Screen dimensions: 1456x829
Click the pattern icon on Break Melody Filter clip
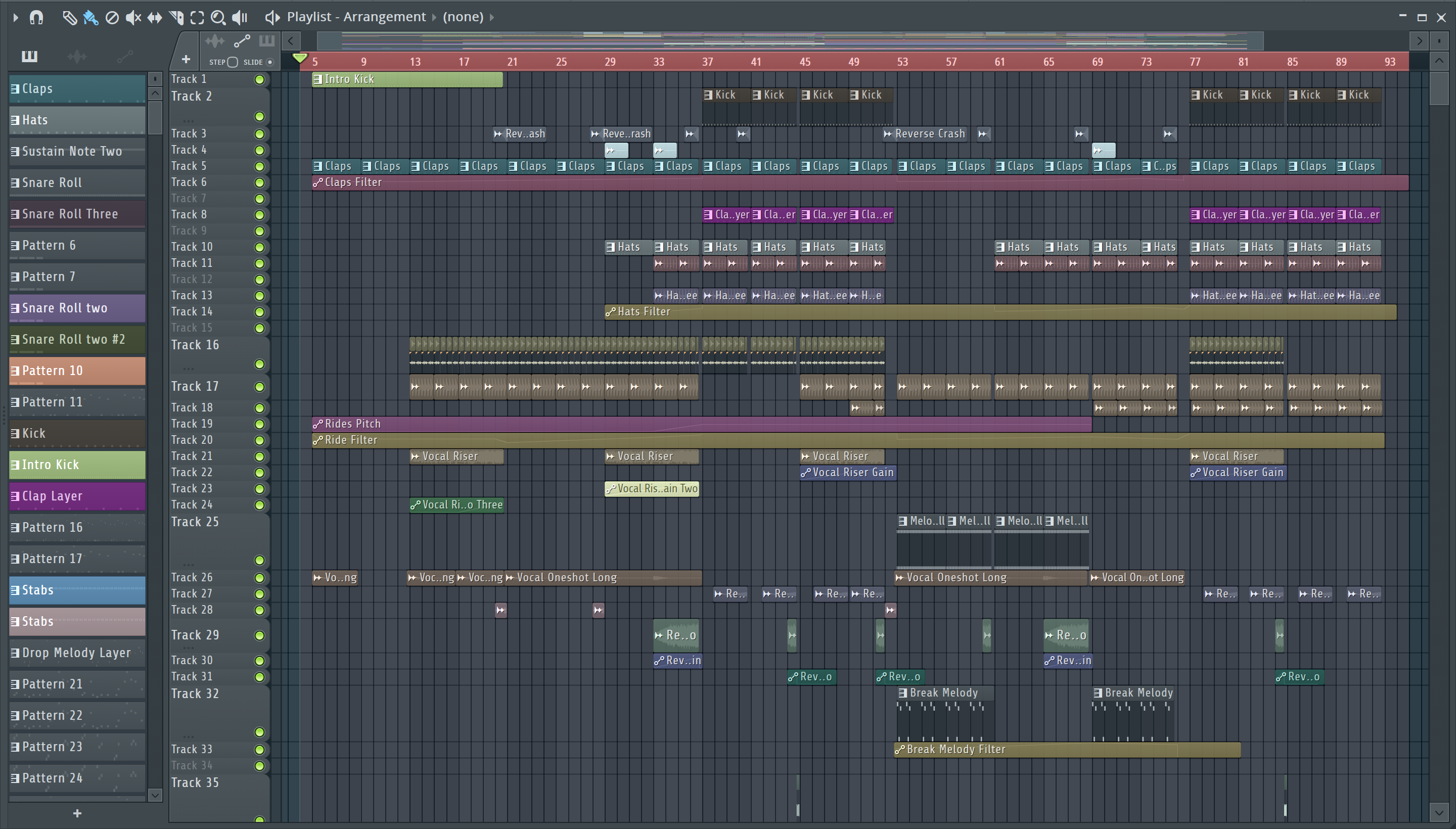tap(900, 750)
